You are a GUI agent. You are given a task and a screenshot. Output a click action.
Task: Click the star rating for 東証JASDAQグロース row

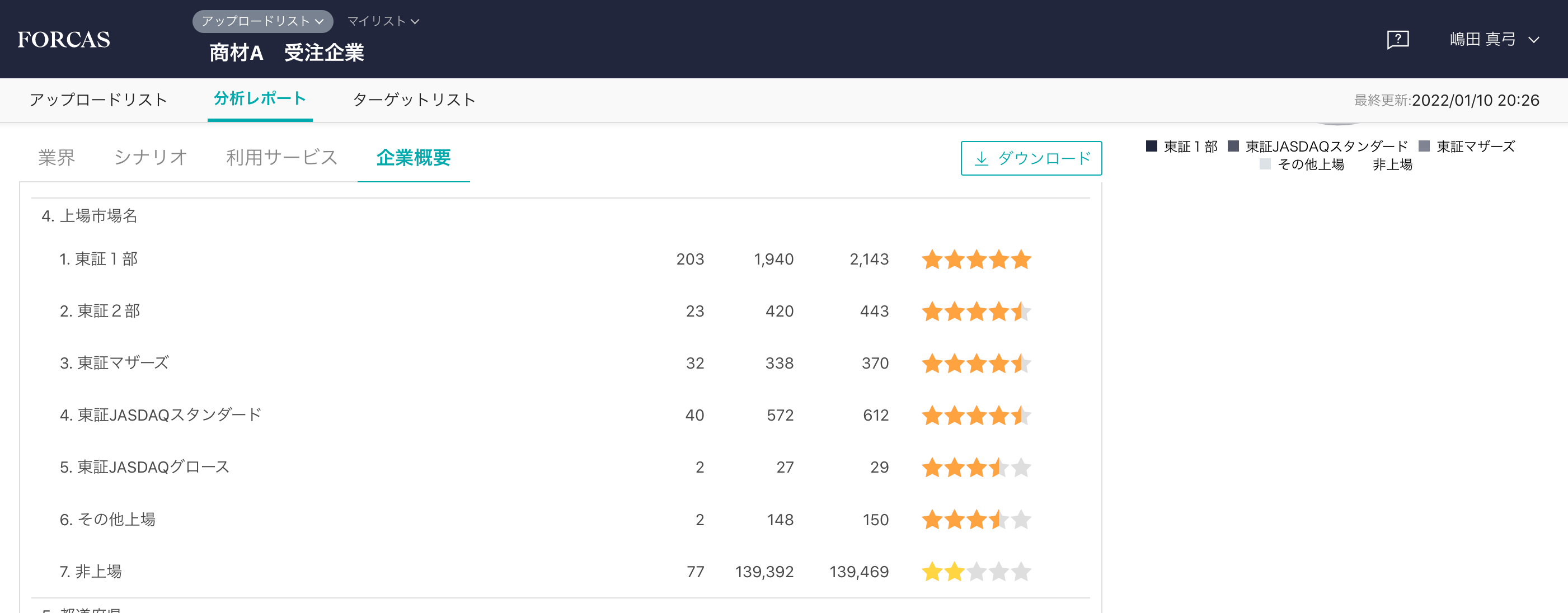coord(976,468)
